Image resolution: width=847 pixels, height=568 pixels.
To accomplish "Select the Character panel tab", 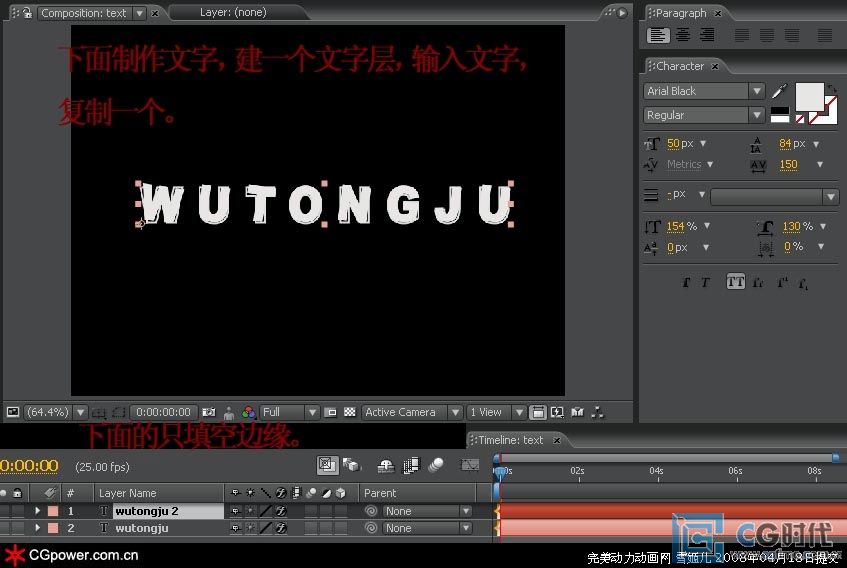I will [680, 66].
